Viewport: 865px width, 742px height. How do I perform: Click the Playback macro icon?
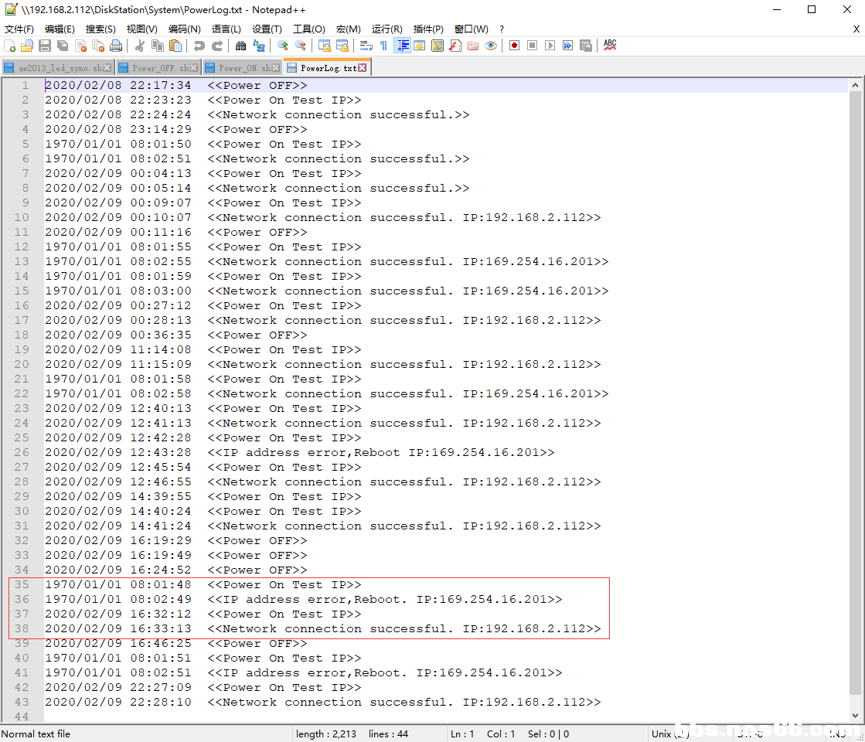coord(550,46)
